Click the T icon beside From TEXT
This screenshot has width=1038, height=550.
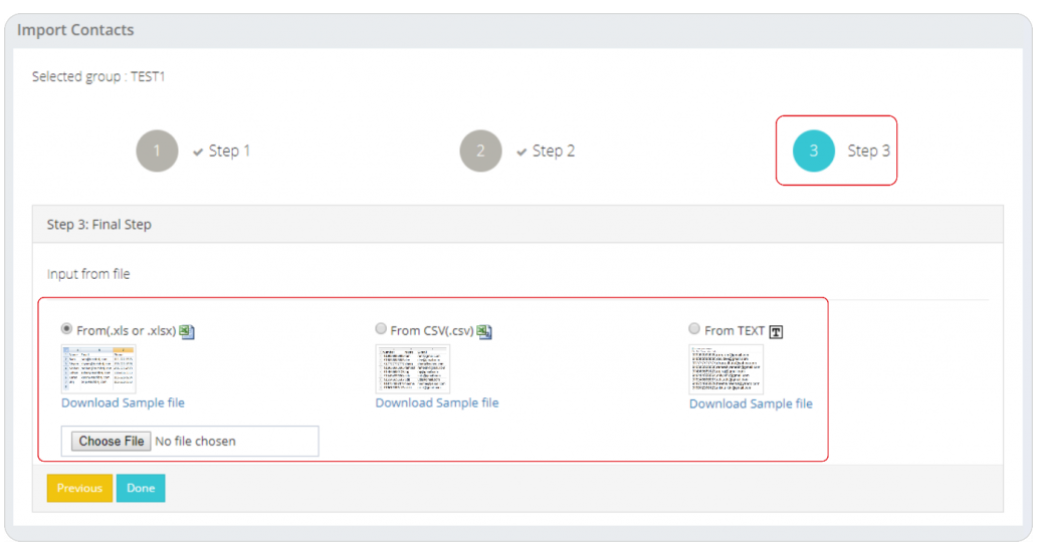click(776, 331)
